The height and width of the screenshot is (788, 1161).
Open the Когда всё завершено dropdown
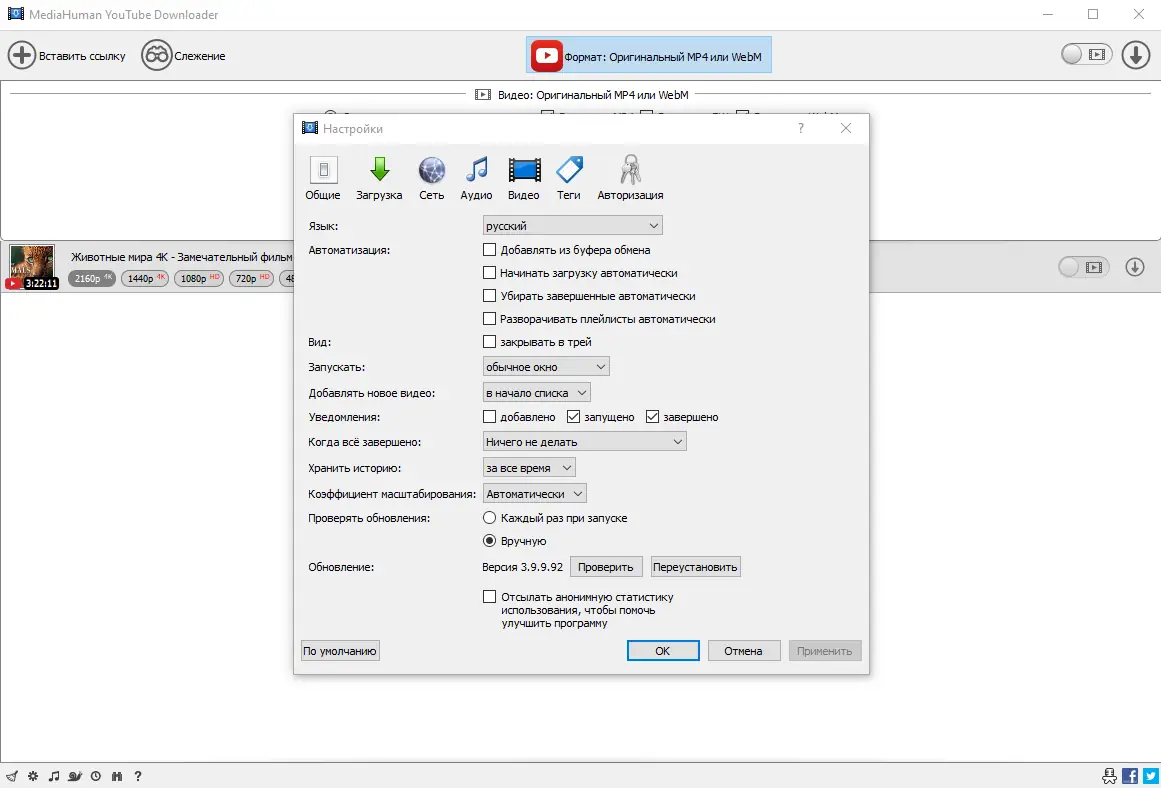[584, 441]
